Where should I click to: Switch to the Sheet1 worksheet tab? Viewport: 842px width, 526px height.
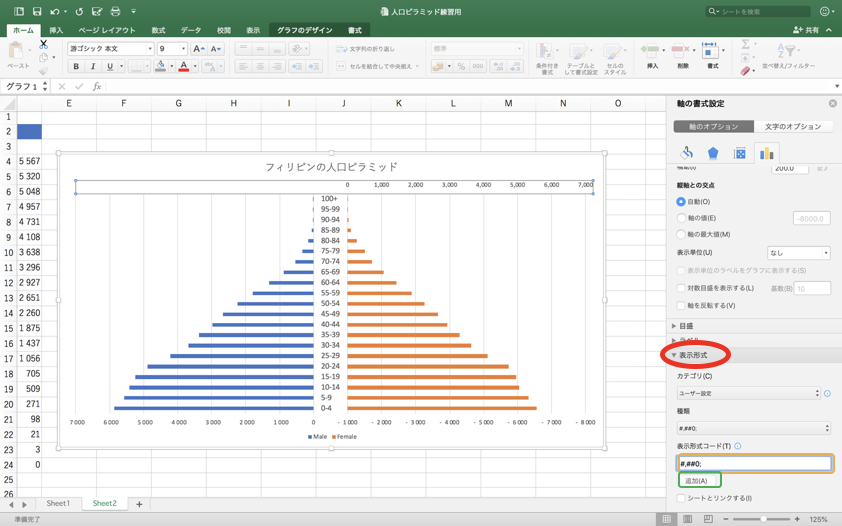click(x=58, y=503)
